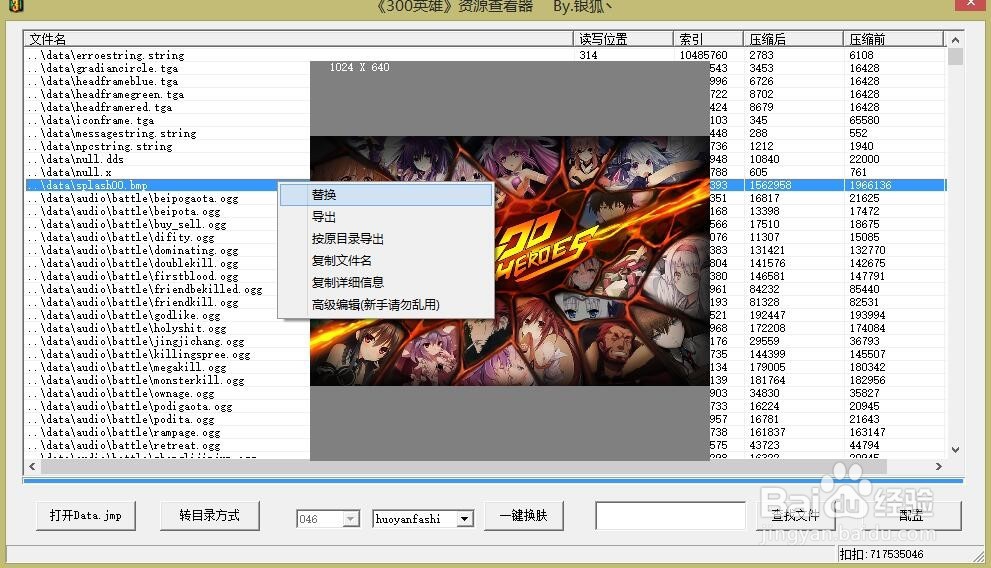This screenshot has height=568, width=991.
Task: Sort by the 压缩前 column header
Action: 893,39
